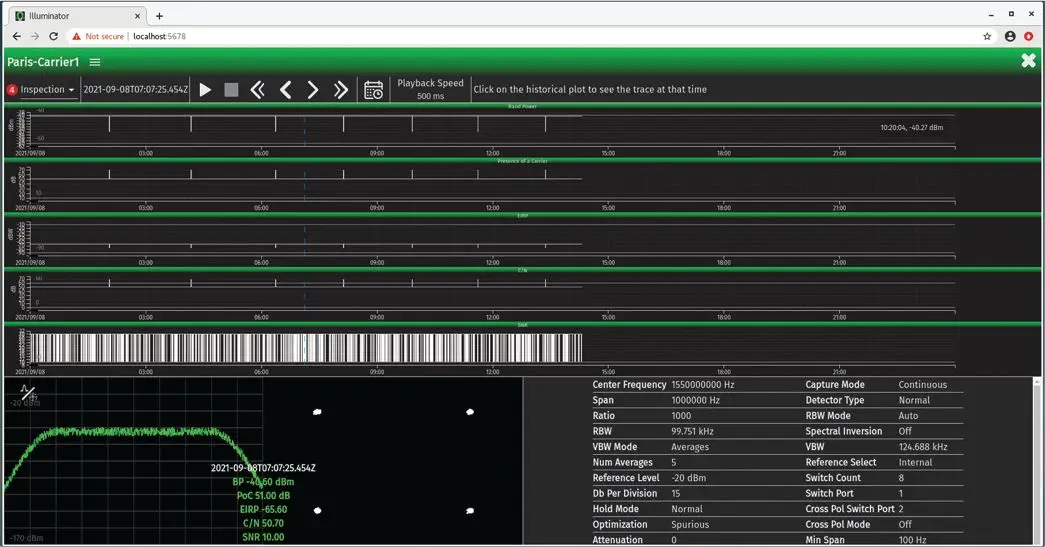Expand the Inspection mode dropdown
This screenshot has width=1045, height=547.
(47, 90)
